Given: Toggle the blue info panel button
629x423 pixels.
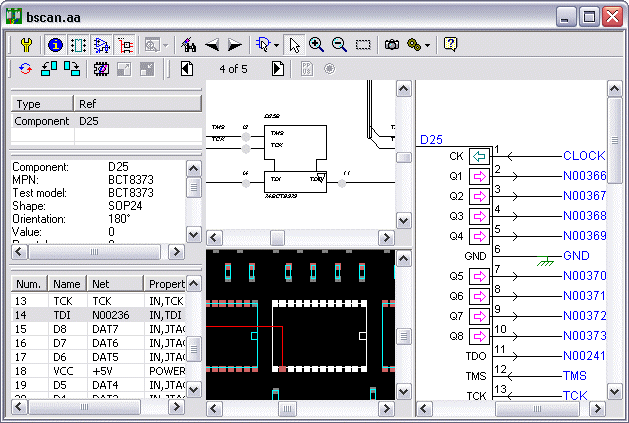Looking at the screenshot, I should [54, 45].
